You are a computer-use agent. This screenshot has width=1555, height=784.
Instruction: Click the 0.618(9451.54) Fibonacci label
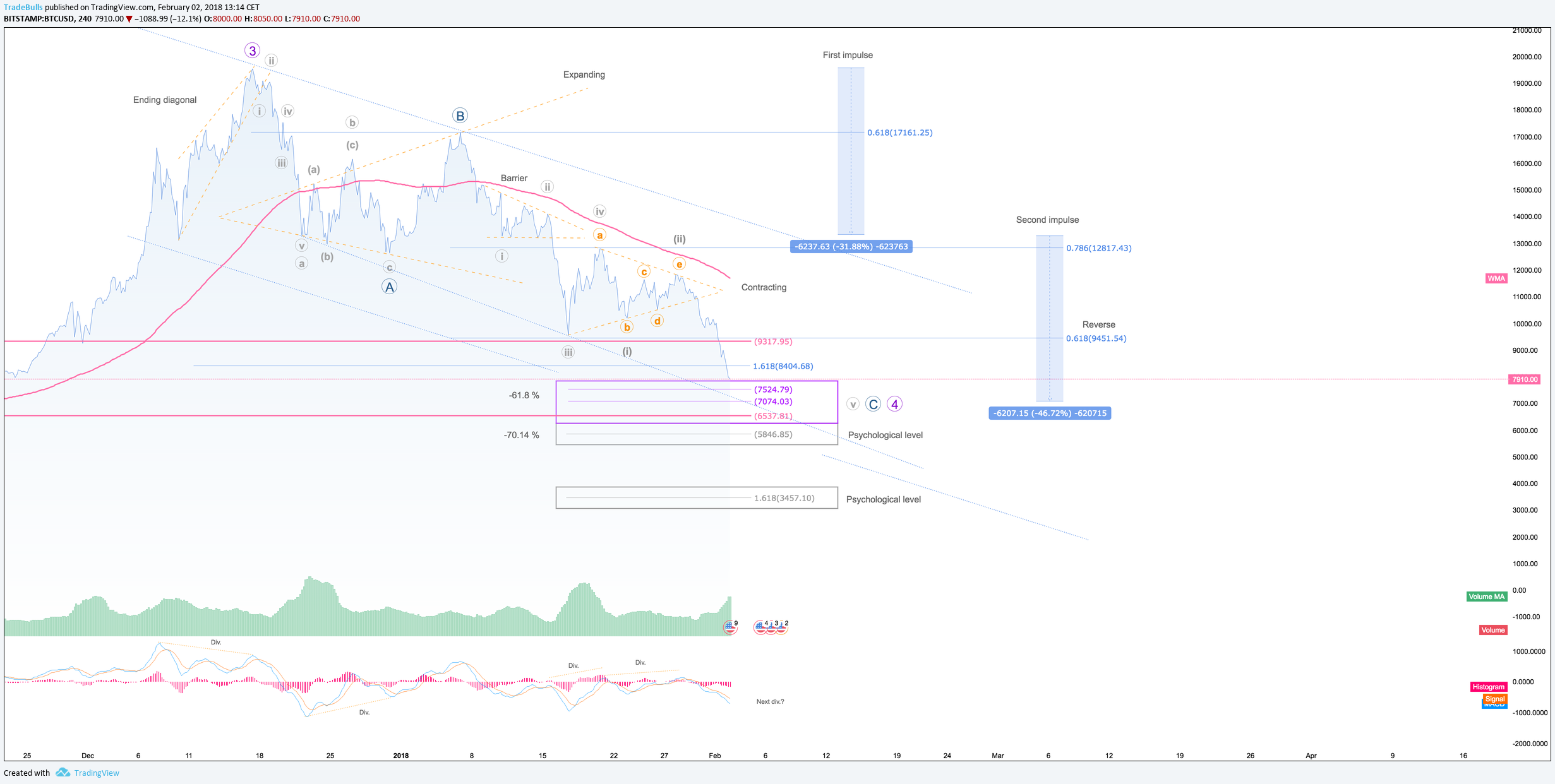click(1096, 338)
